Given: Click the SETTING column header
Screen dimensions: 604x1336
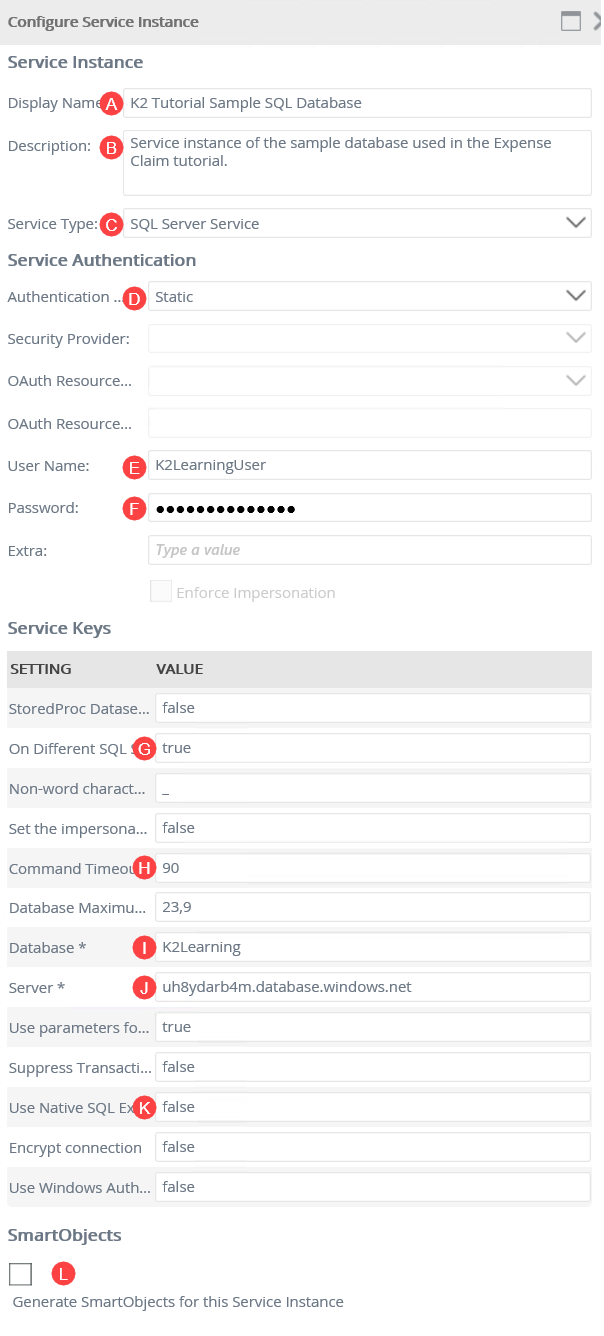Looking at the screenshot, I should click(x=40, y=669).
